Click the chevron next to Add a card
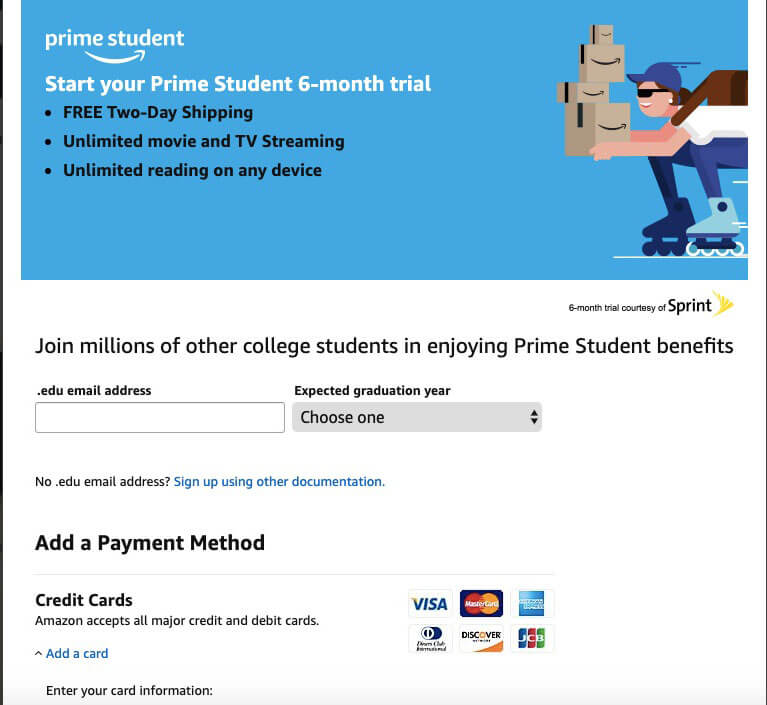The image size is (767, 705). pyautogui.click(x=38, y=654)
